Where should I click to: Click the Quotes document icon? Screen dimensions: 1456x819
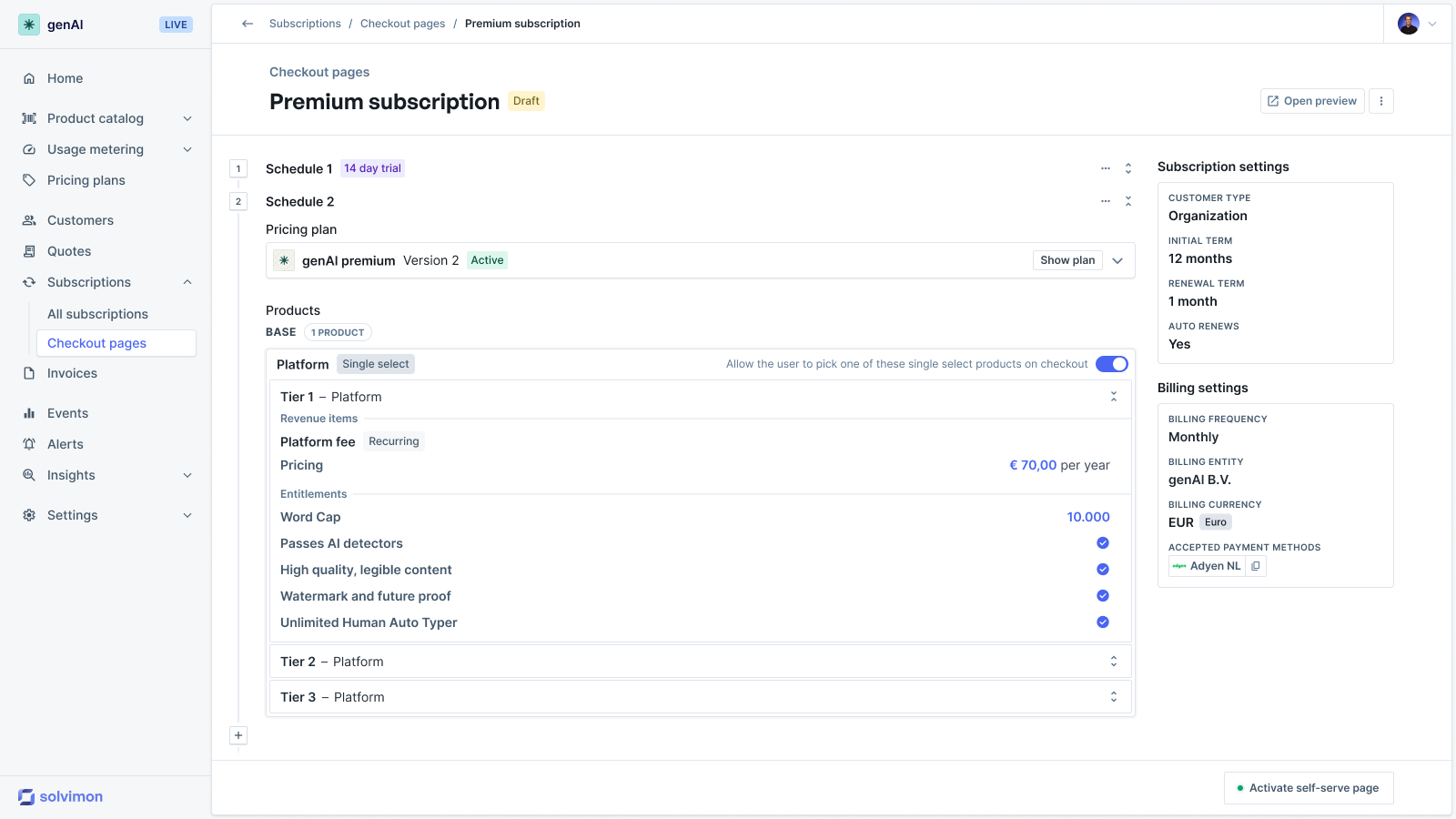pos(29,251)
